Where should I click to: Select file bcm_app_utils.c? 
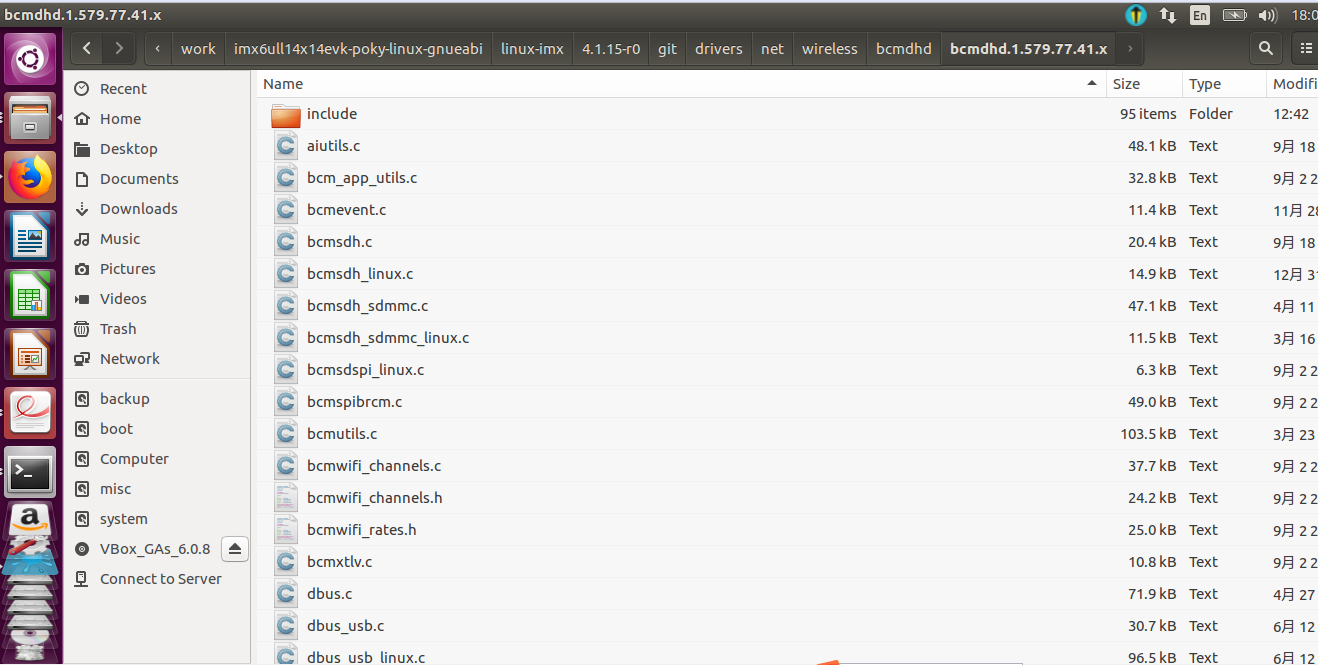[362, 178]
